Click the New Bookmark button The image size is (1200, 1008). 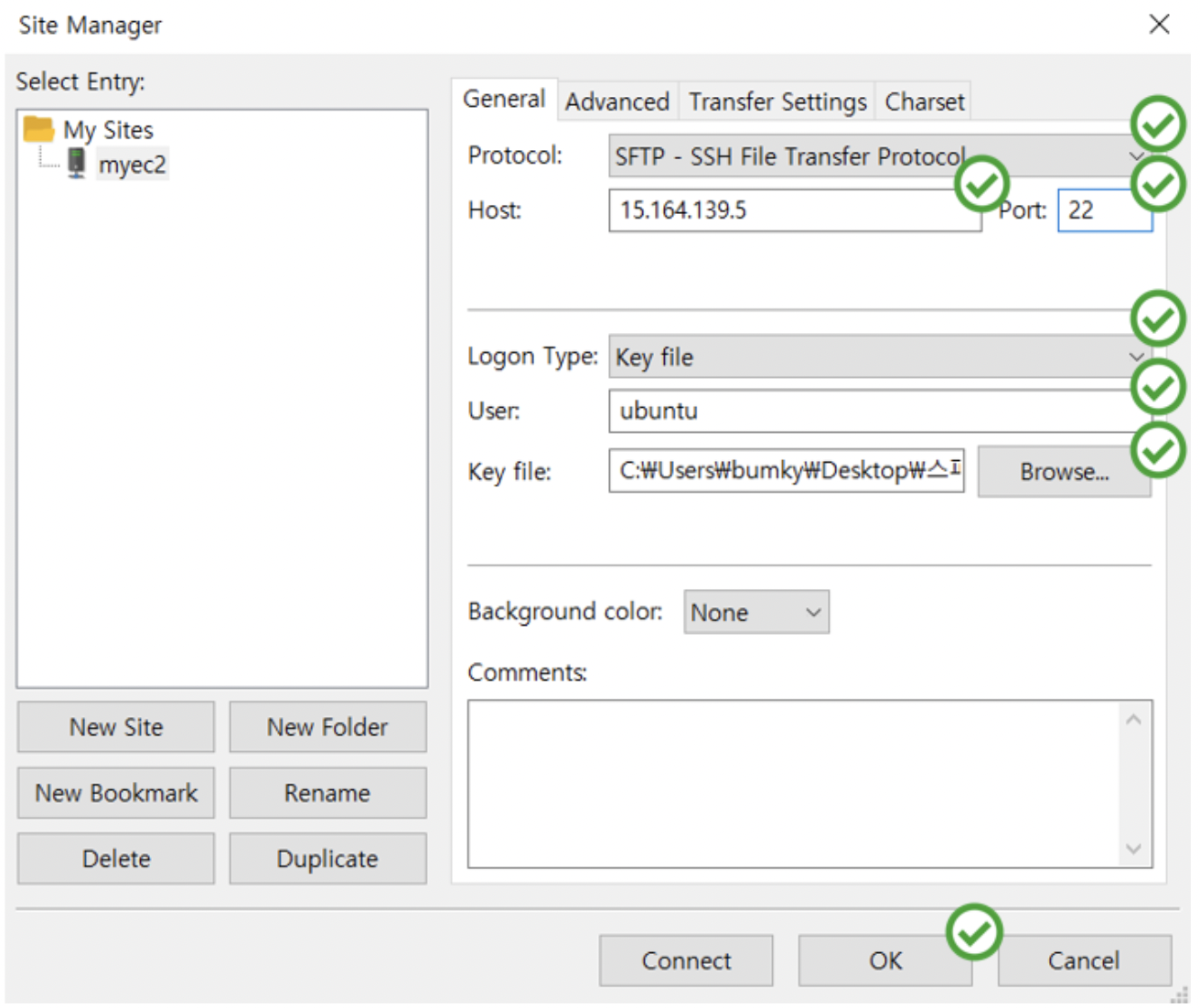[116, 793]
